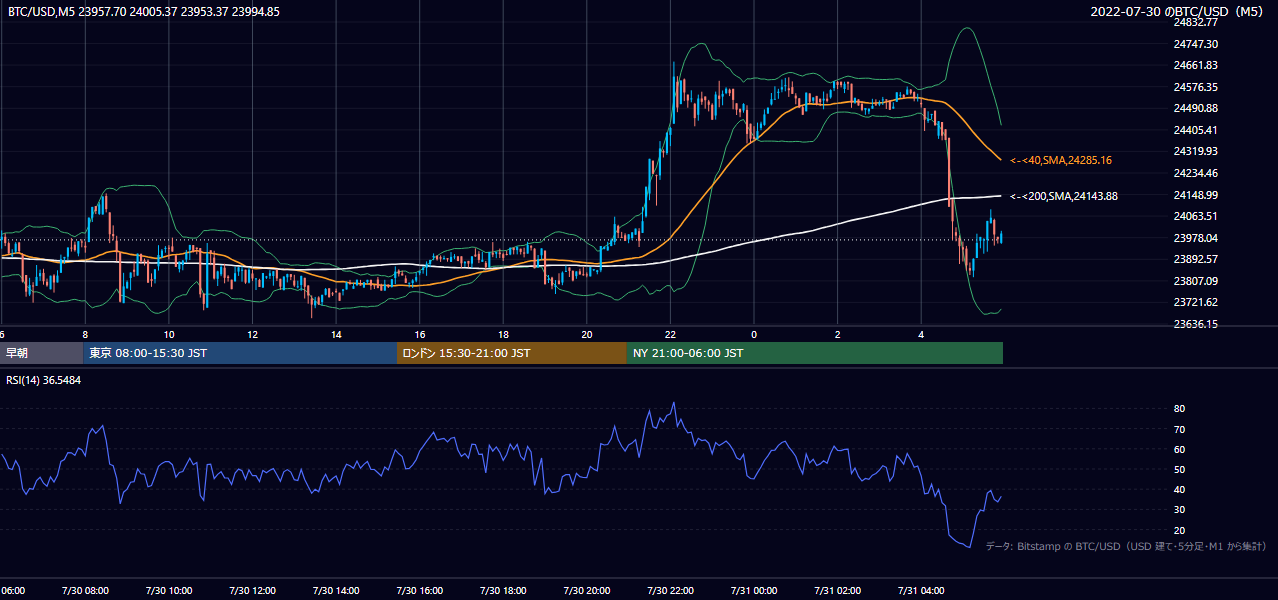Click hour label 16 under price chart
Viewport: 1278px width, 600px height.
(420, 335)
